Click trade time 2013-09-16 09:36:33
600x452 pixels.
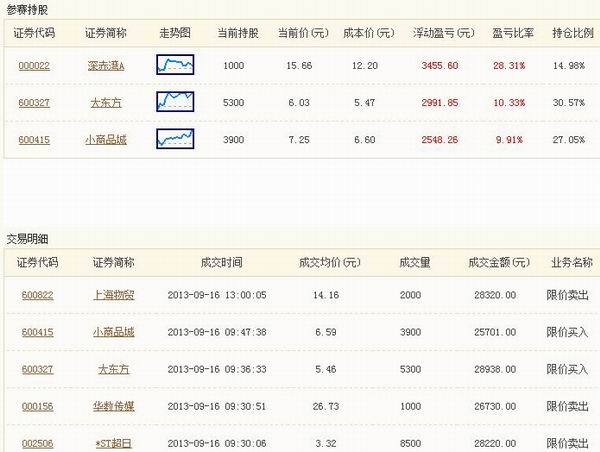click(x=217, y=369)
